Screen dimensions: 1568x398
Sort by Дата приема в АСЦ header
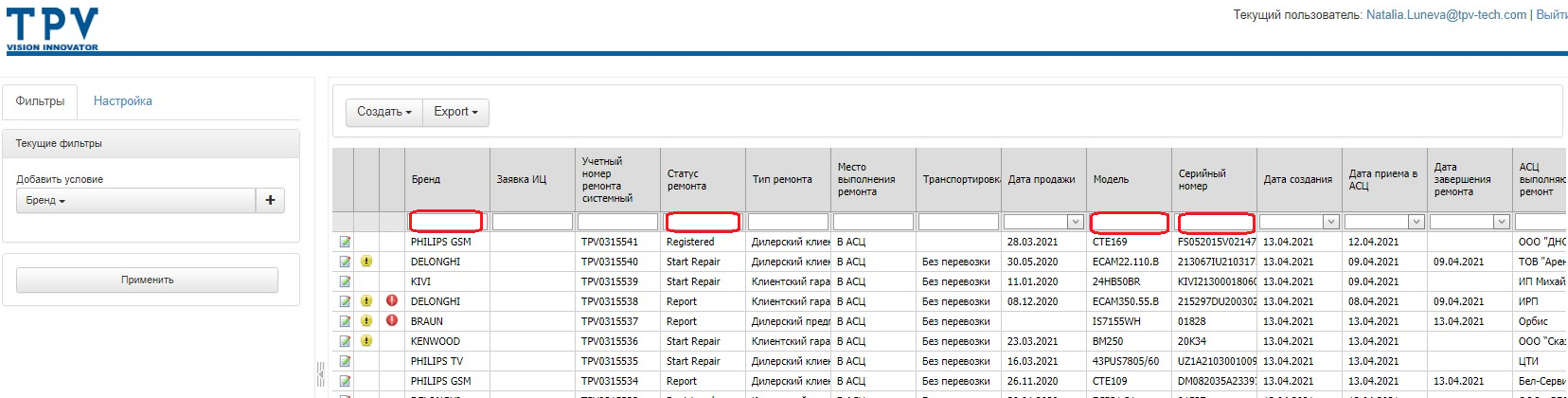click(x=1384, y=179)
